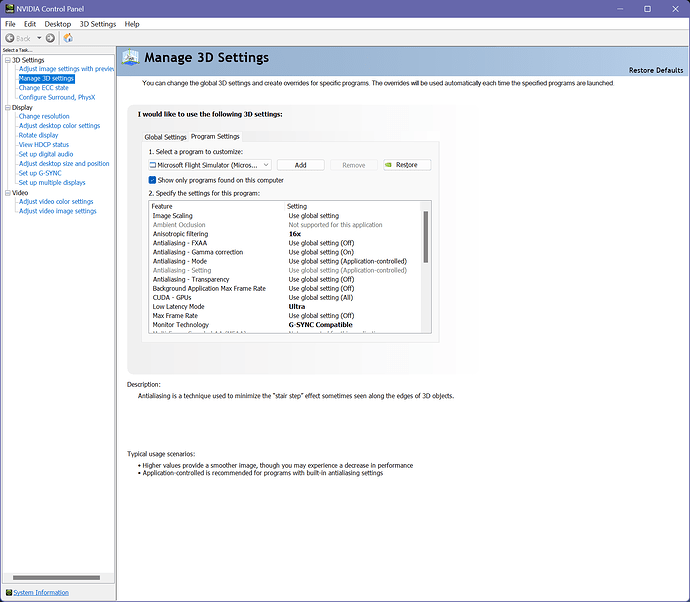Click the Home icon in toolbar
The image size is (690, 602).
pos(68,38)
